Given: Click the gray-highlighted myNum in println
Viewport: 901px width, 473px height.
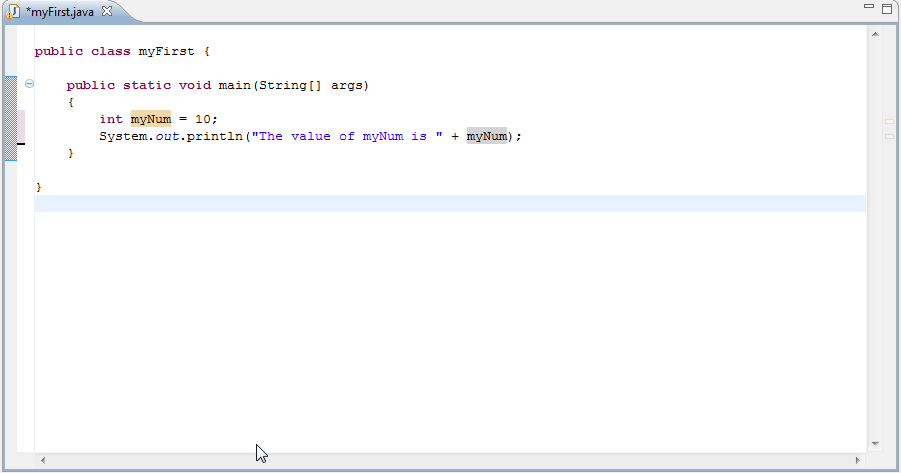Looking at the screenshot, I should click(x=487, y=136).
